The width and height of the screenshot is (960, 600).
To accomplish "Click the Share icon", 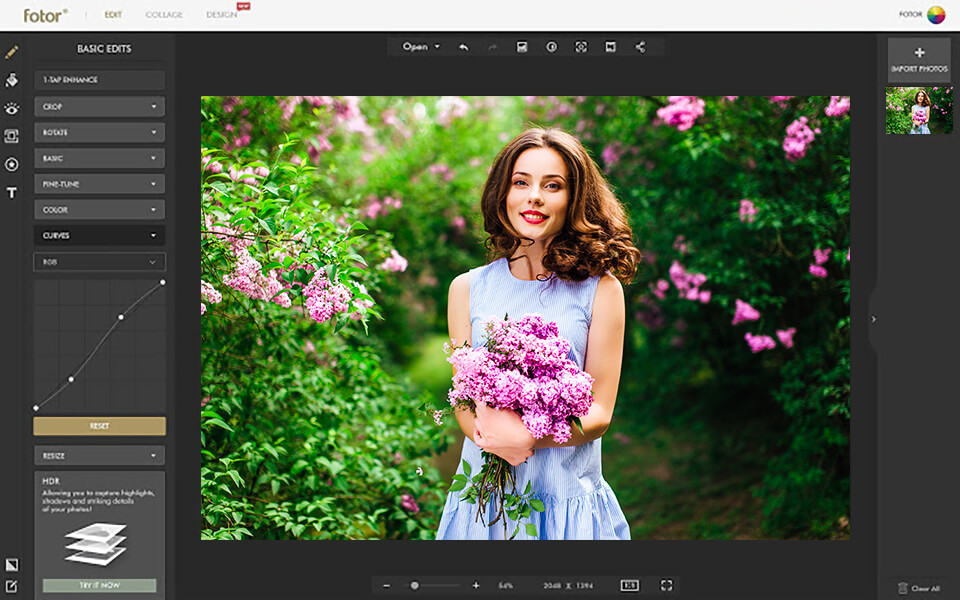I will click(640, 47).
